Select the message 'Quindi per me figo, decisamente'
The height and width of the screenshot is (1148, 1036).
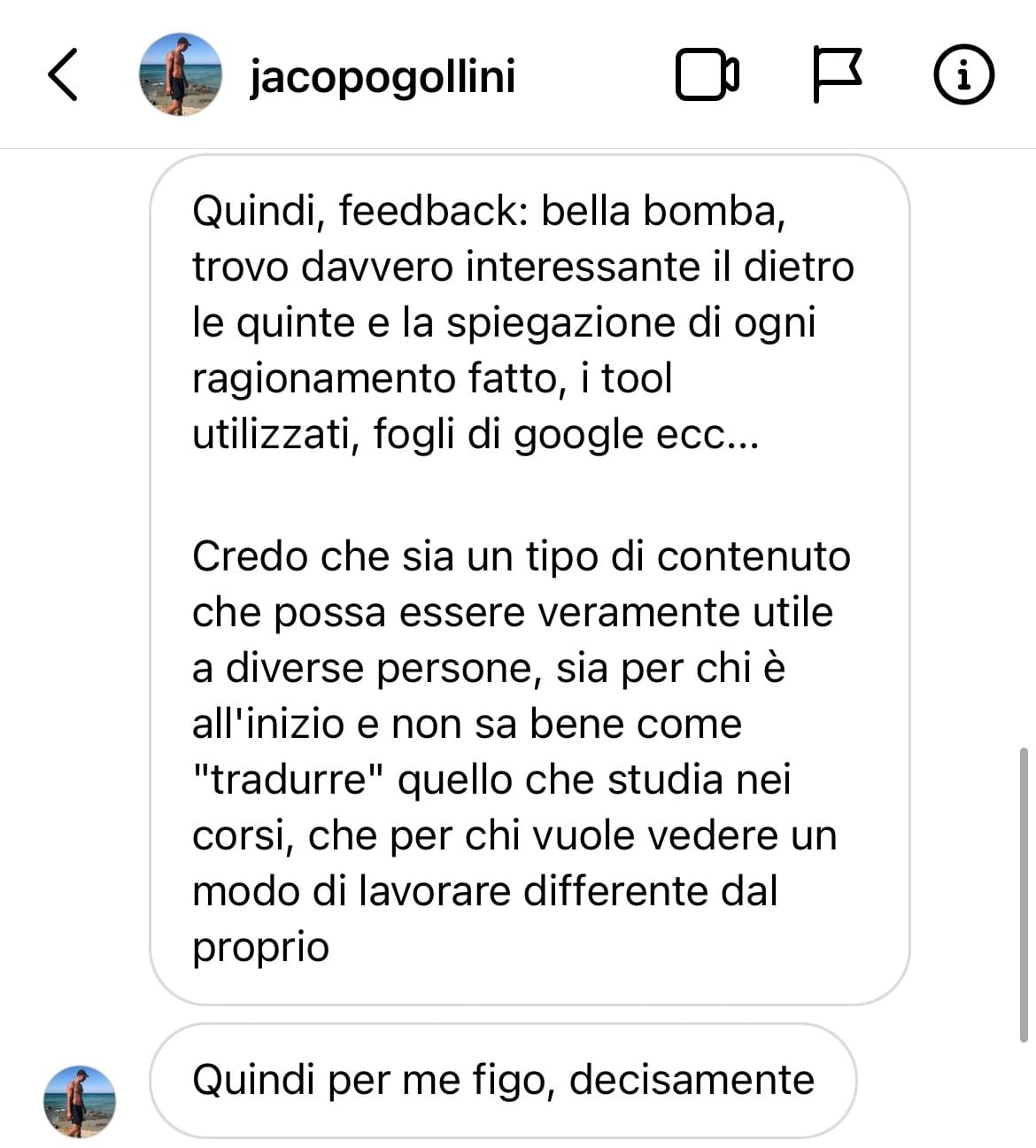pyautogui.click(x=503, y=1081)
